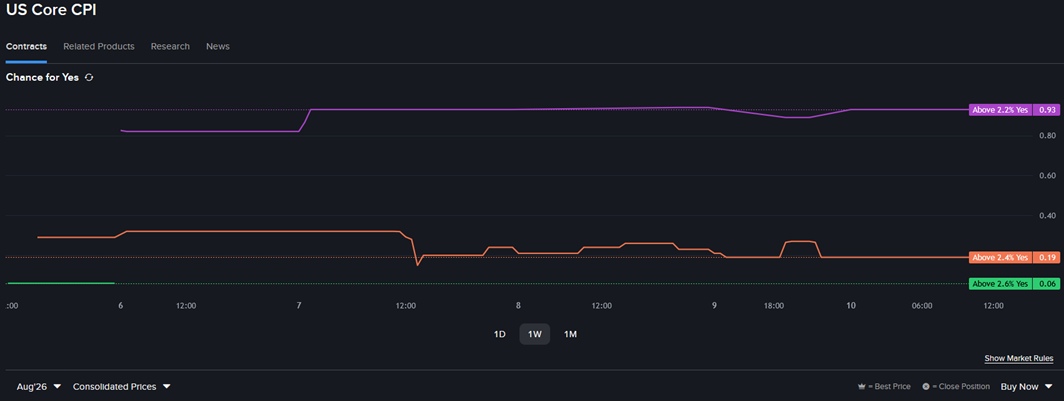Click the 0.19 price tag
The height and width of the screenshot is (401, 1064).
click(x=1046, y=257)
